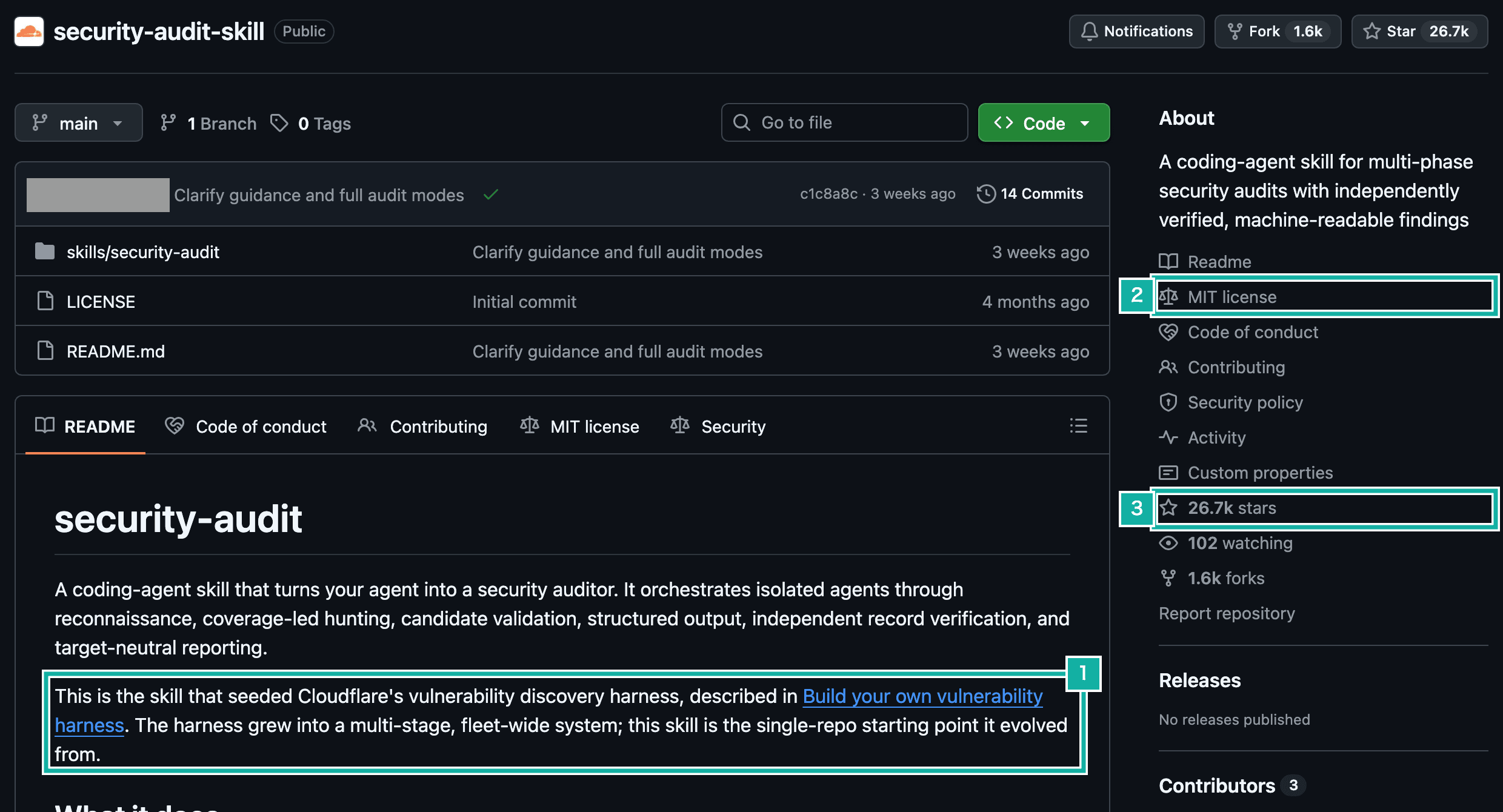Open Code of conduct in About sidebar
Image resolution: width=1503 pixels, height=812 pixels.
[x=1238, y=332]
